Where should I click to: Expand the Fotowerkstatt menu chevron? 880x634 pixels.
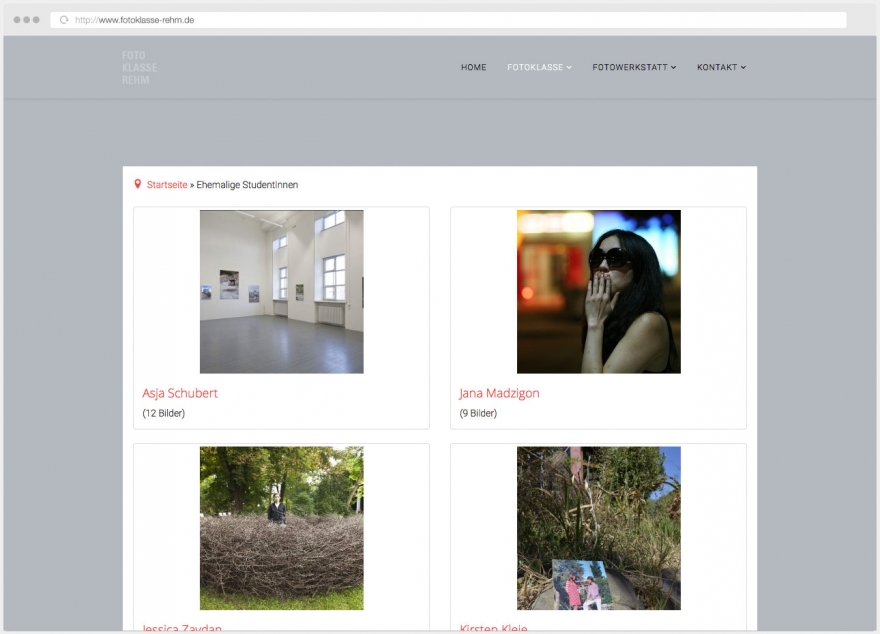[x=673, y=67]
